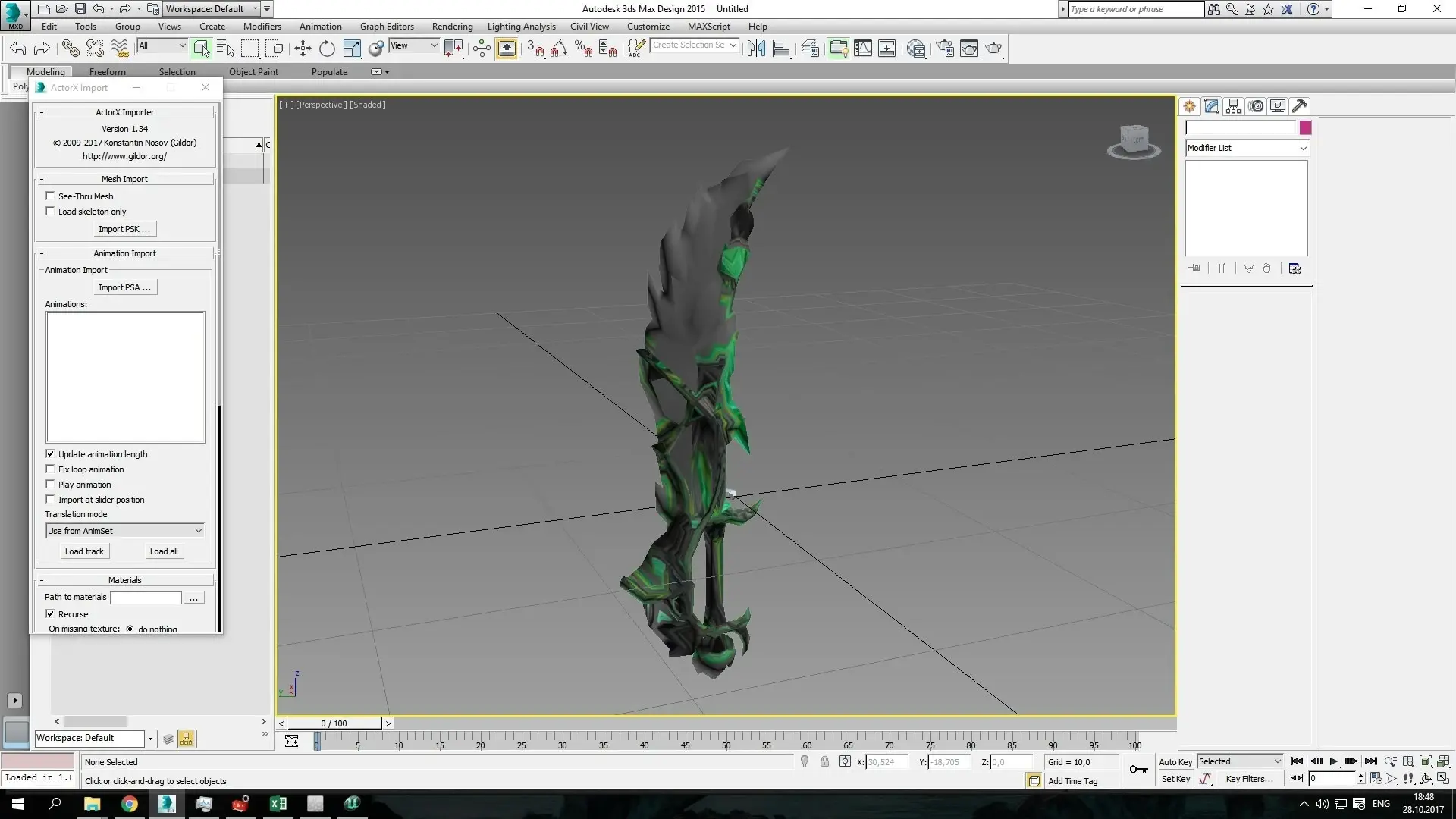
Task: Open the MAXScript menu
Action: coord(708,27)
